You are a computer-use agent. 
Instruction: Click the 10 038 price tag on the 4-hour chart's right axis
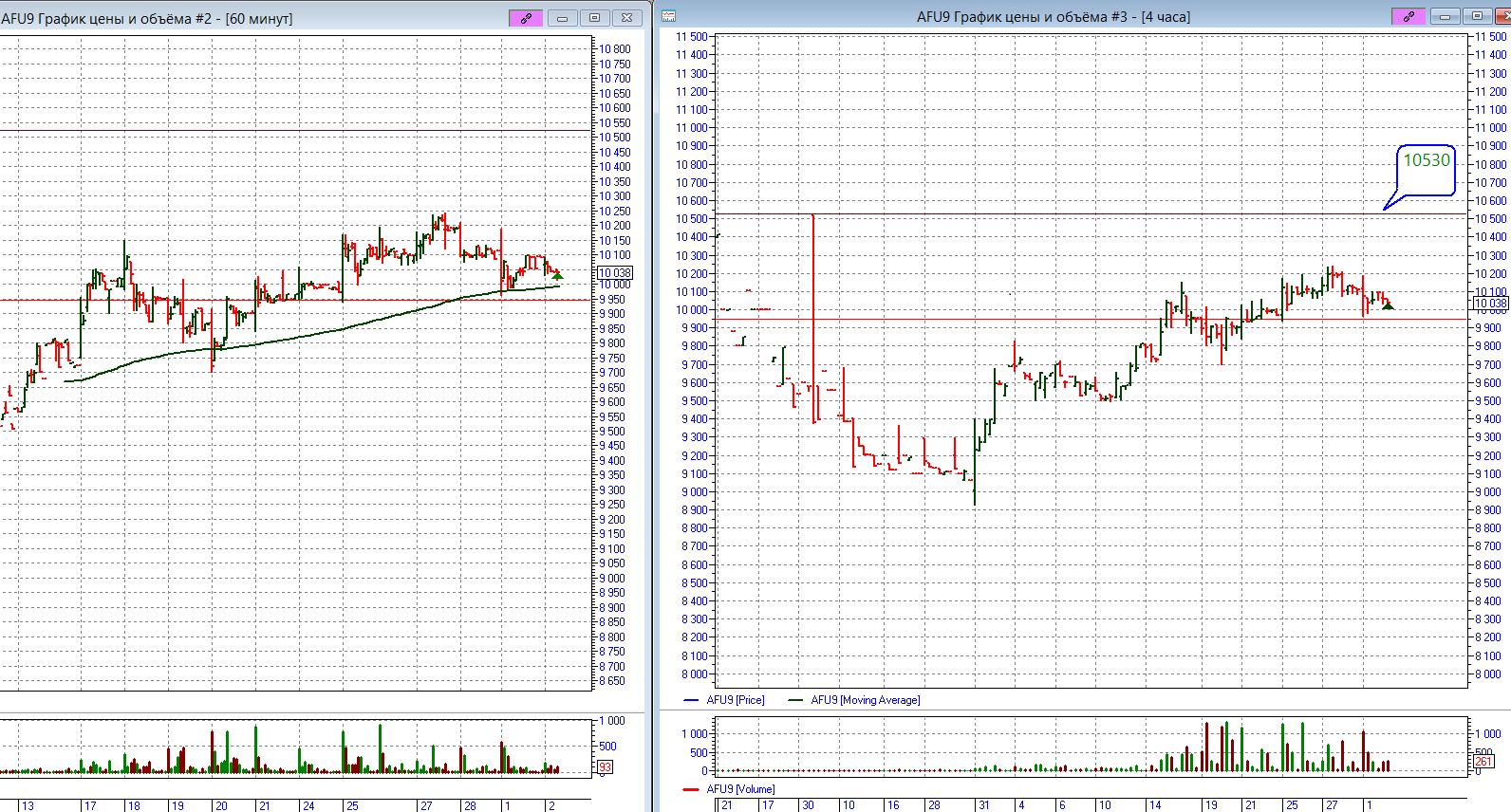1490,304
